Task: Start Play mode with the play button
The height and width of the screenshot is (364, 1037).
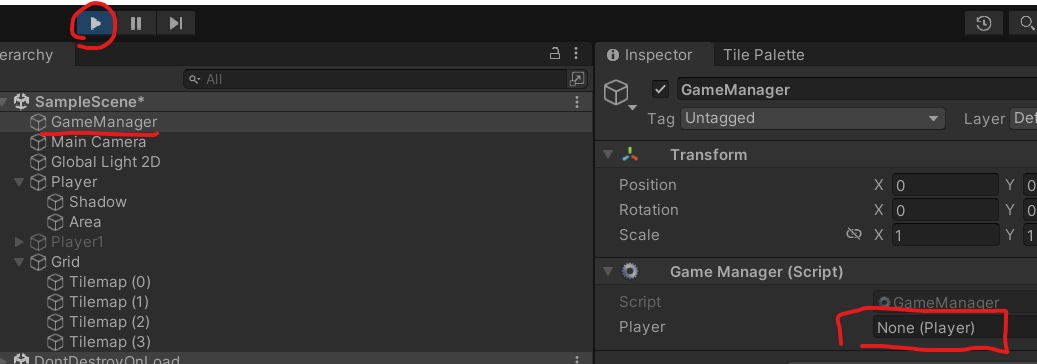Action: click(96, 24)
